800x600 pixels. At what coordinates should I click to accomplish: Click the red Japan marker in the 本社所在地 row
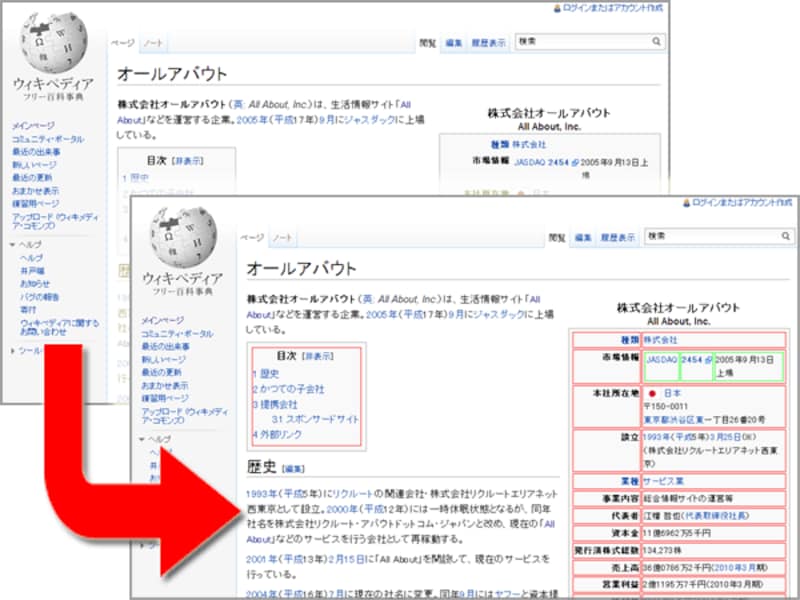pos(652,394)
